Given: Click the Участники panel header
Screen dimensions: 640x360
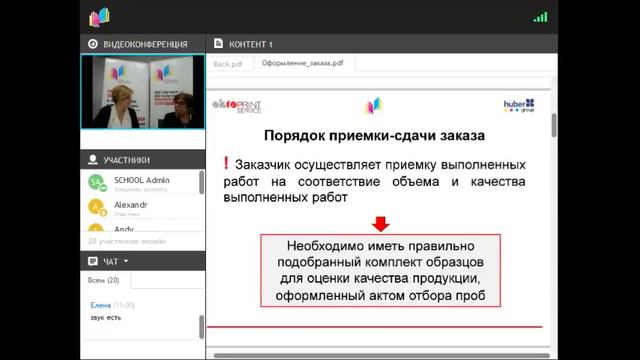Looking at the screenshot, I should click(x=143, y=160).
